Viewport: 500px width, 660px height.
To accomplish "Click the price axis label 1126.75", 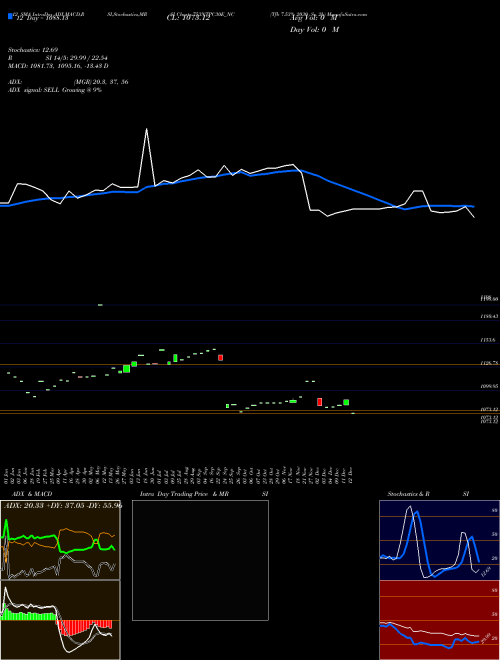I will pos(490,362).
